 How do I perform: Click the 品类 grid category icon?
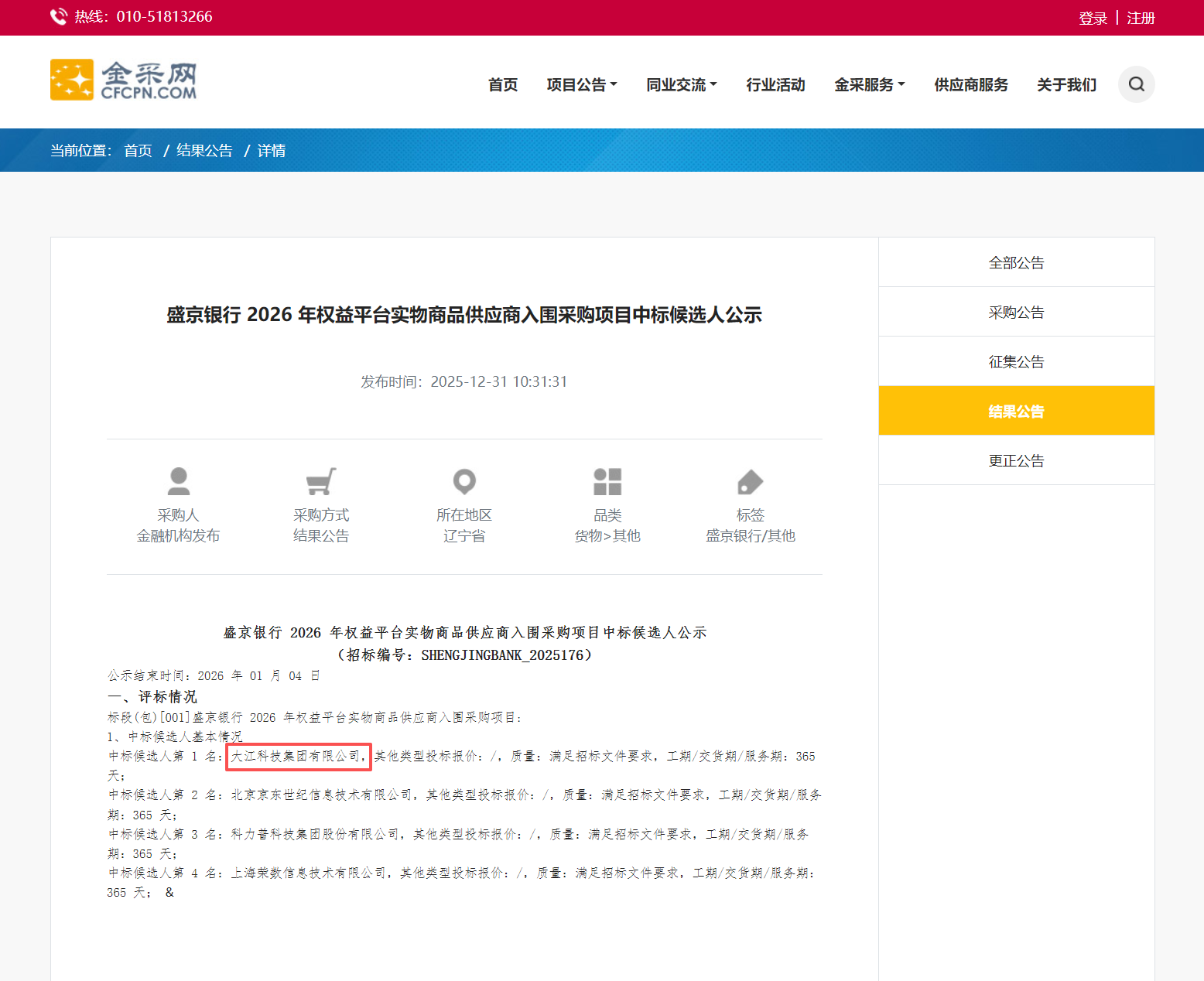607,481
